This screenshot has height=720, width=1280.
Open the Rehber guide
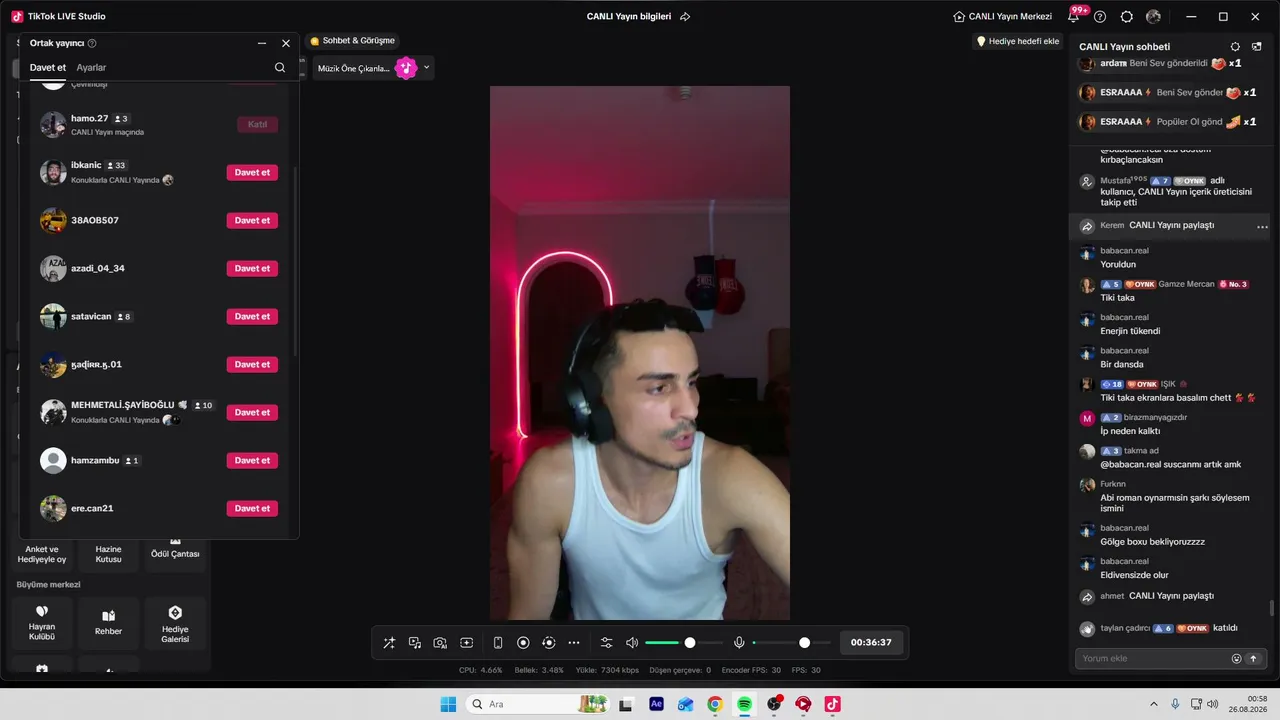[108, 623]
